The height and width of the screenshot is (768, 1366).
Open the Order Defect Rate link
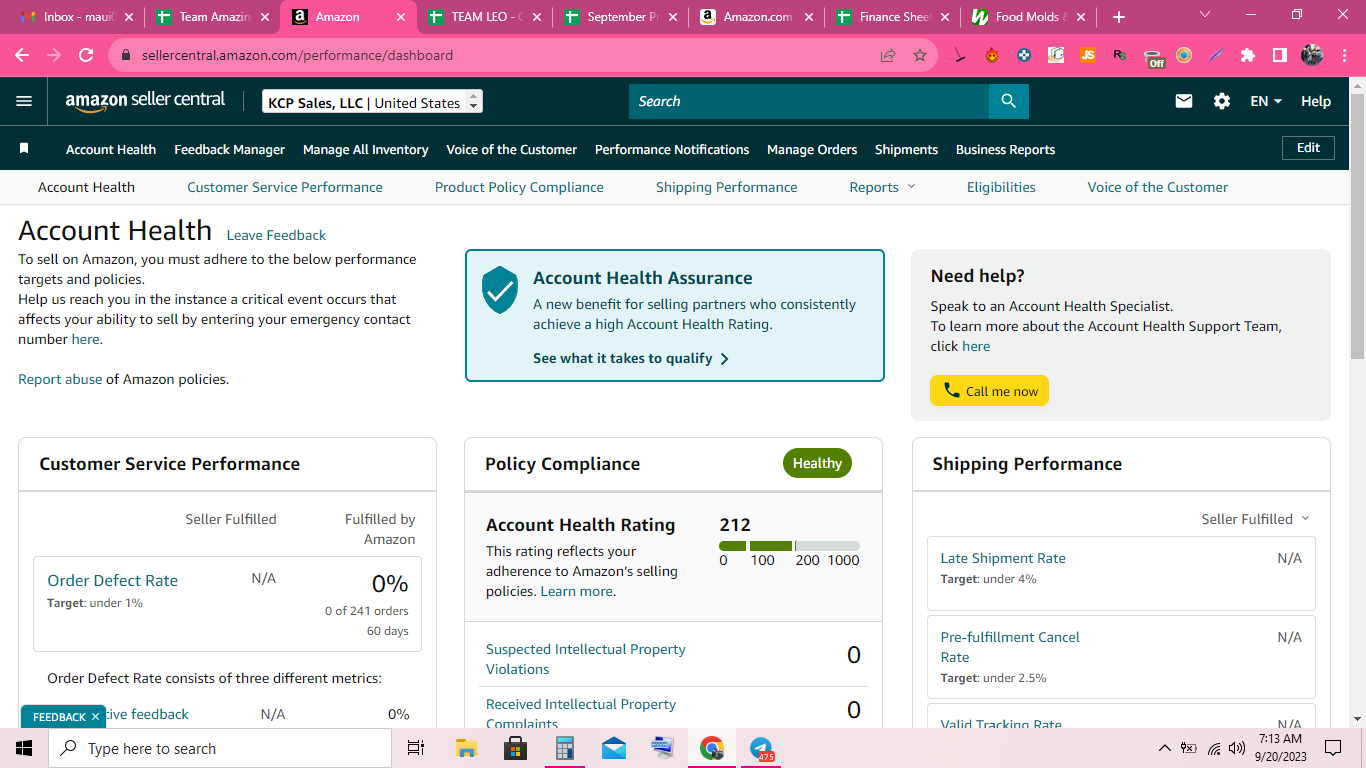click(112, 580)
